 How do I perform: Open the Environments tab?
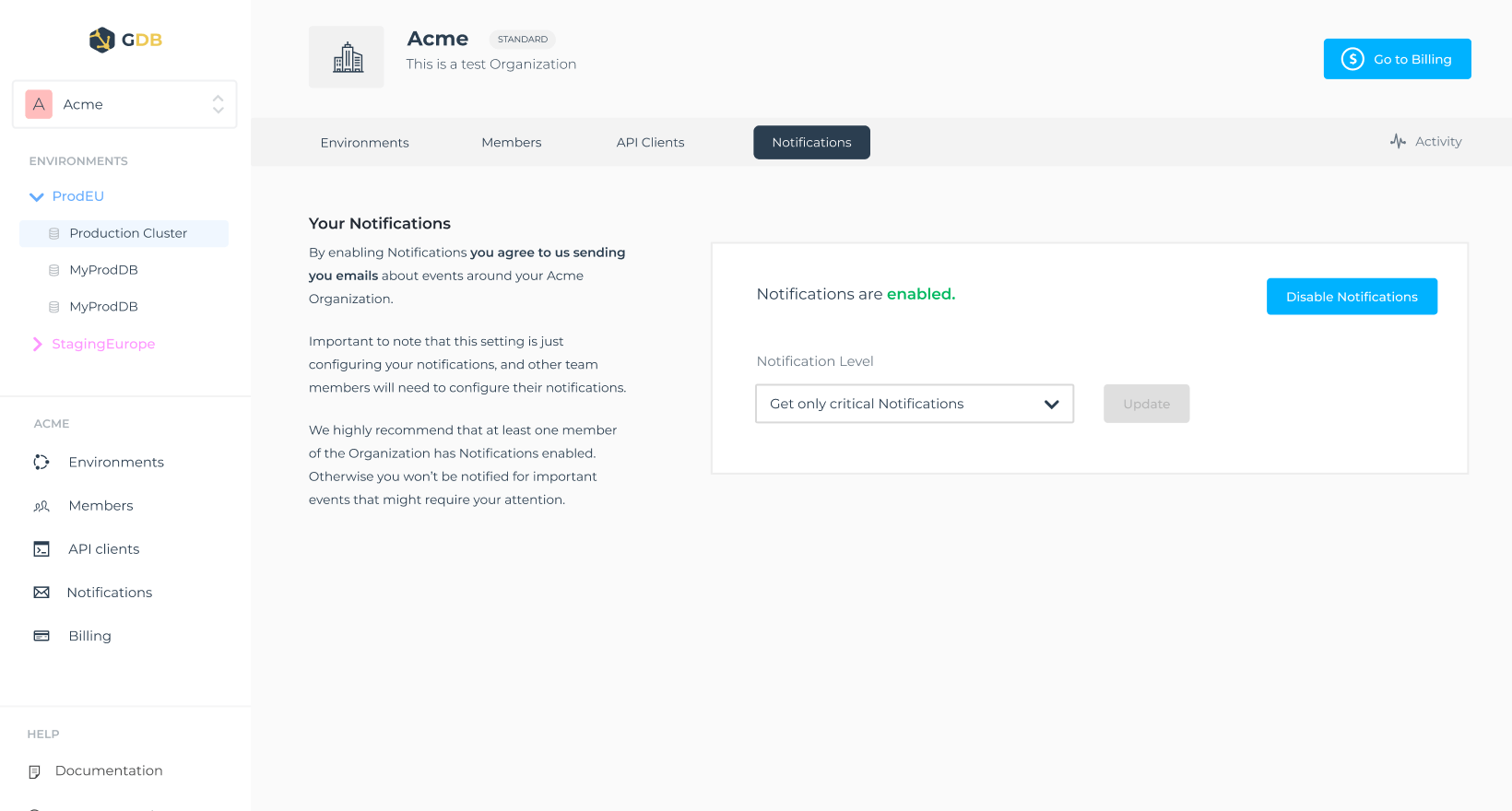pos(364,143)
